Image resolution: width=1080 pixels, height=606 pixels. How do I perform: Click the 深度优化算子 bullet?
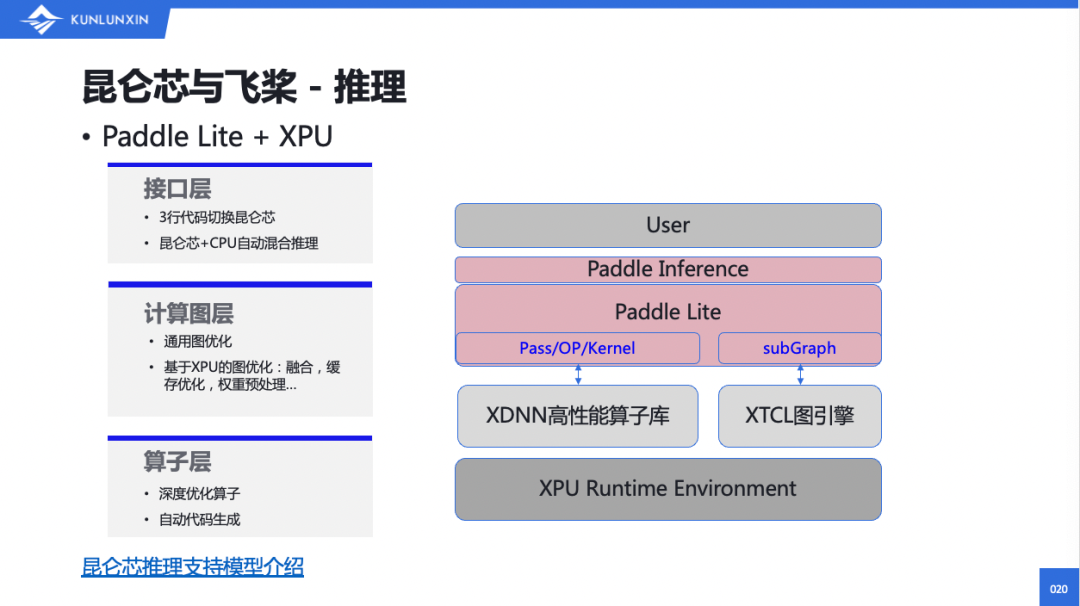click(x=199, y=494)
